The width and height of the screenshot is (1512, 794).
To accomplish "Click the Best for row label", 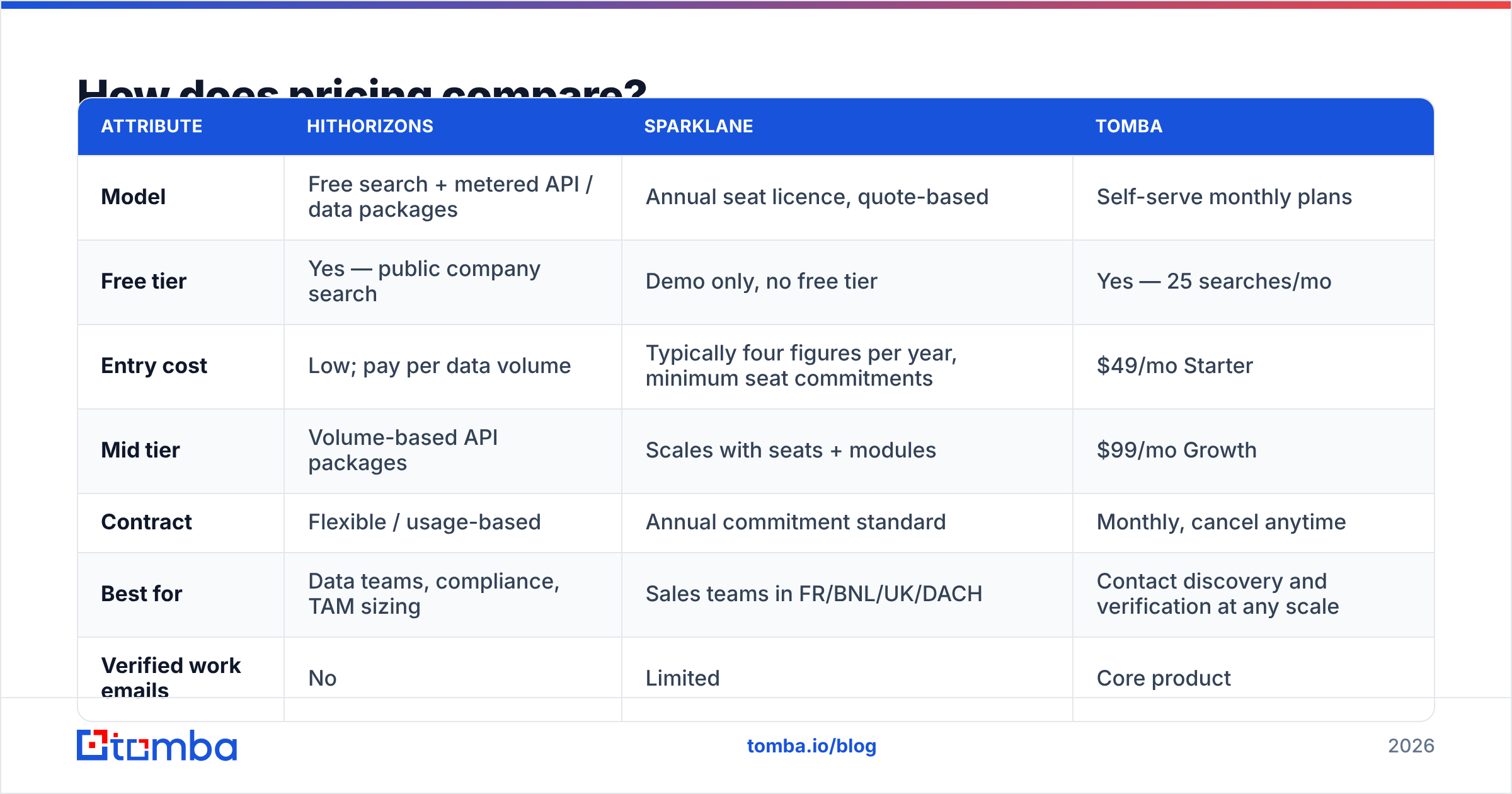I will pos(142,594).
